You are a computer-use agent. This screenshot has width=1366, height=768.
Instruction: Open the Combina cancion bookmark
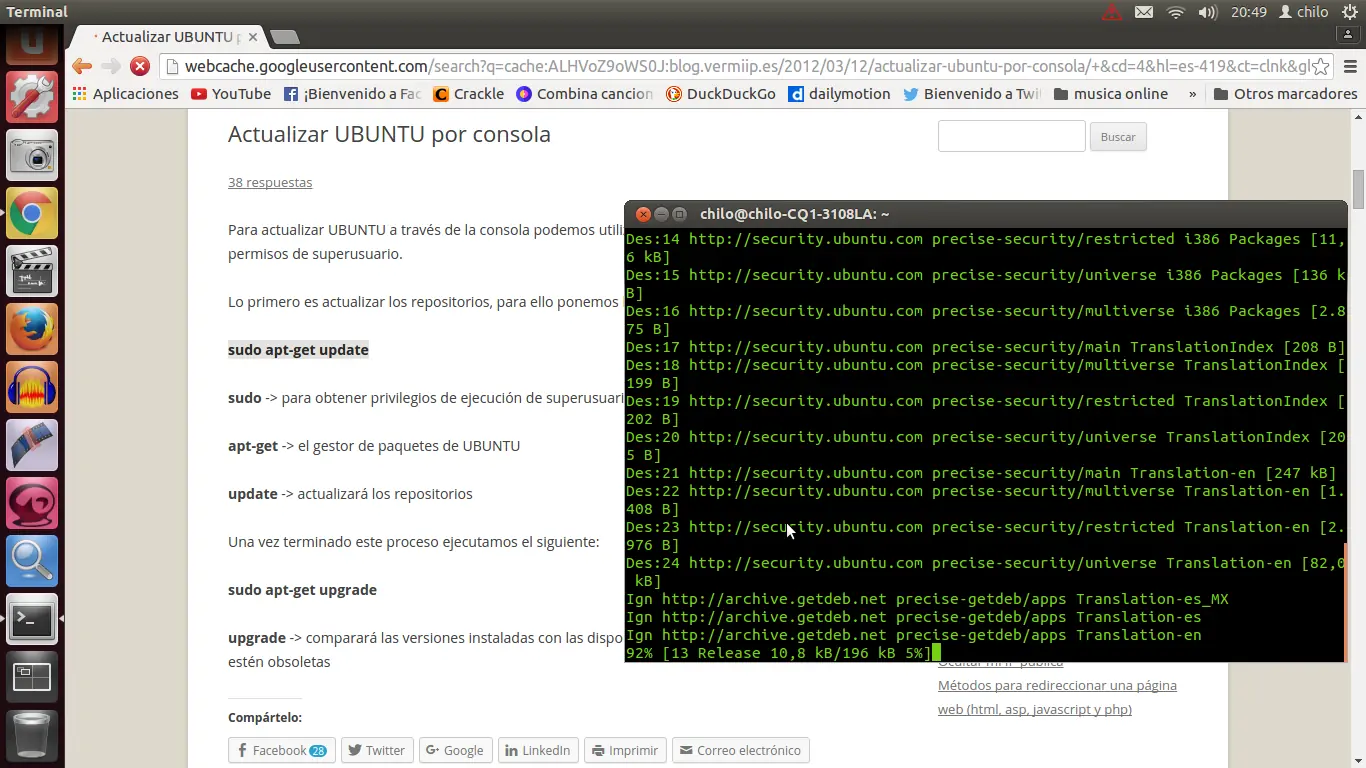pos(585,94)
